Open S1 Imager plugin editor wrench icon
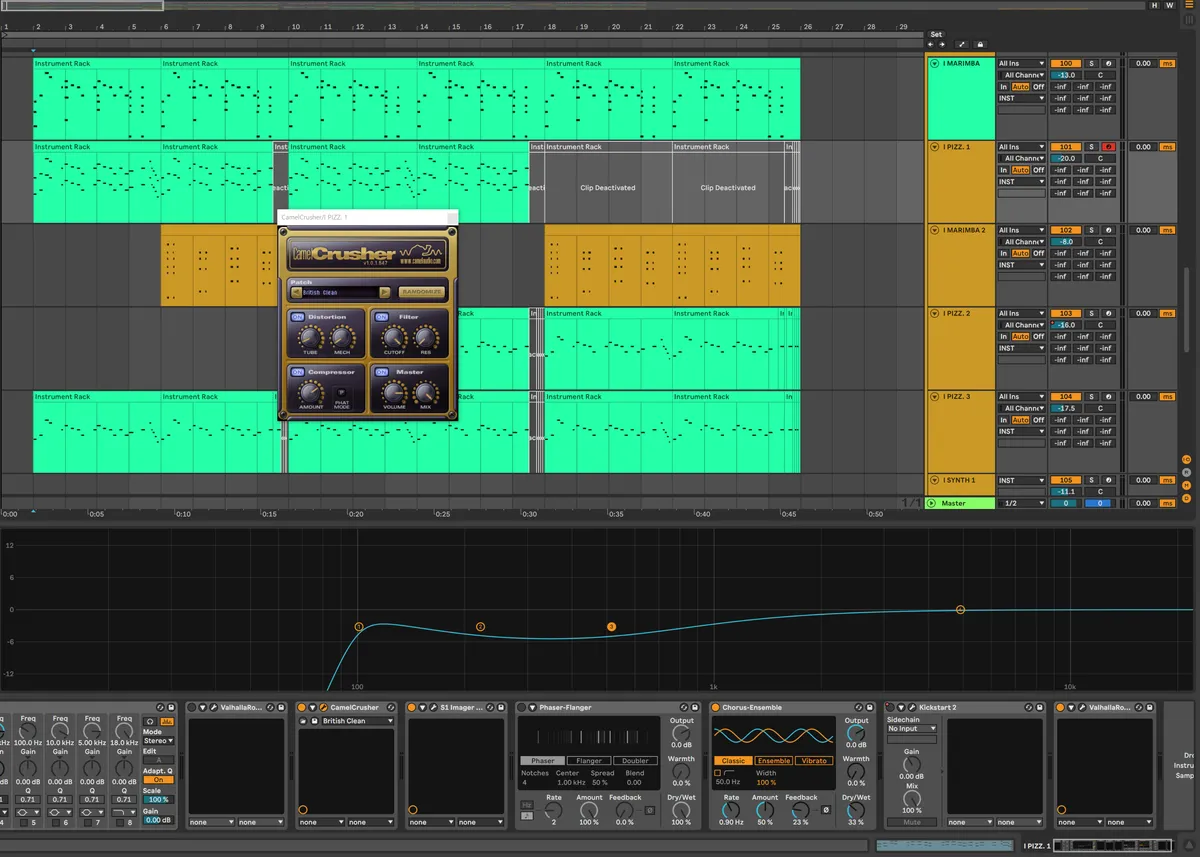This screenshot has height=857, width=1200. tap(434, 708)
